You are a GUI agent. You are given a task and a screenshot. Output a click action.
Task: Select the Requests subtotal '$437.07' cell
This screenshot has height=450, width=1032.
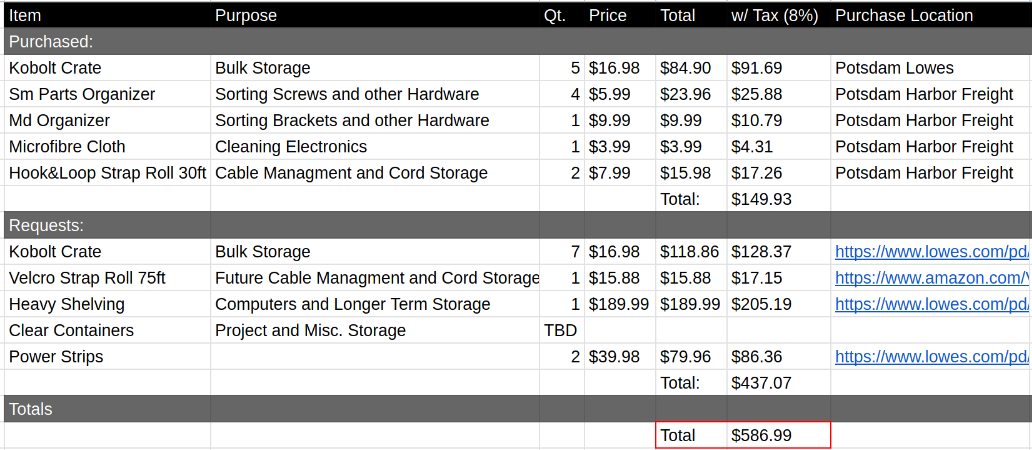[779, 383]
